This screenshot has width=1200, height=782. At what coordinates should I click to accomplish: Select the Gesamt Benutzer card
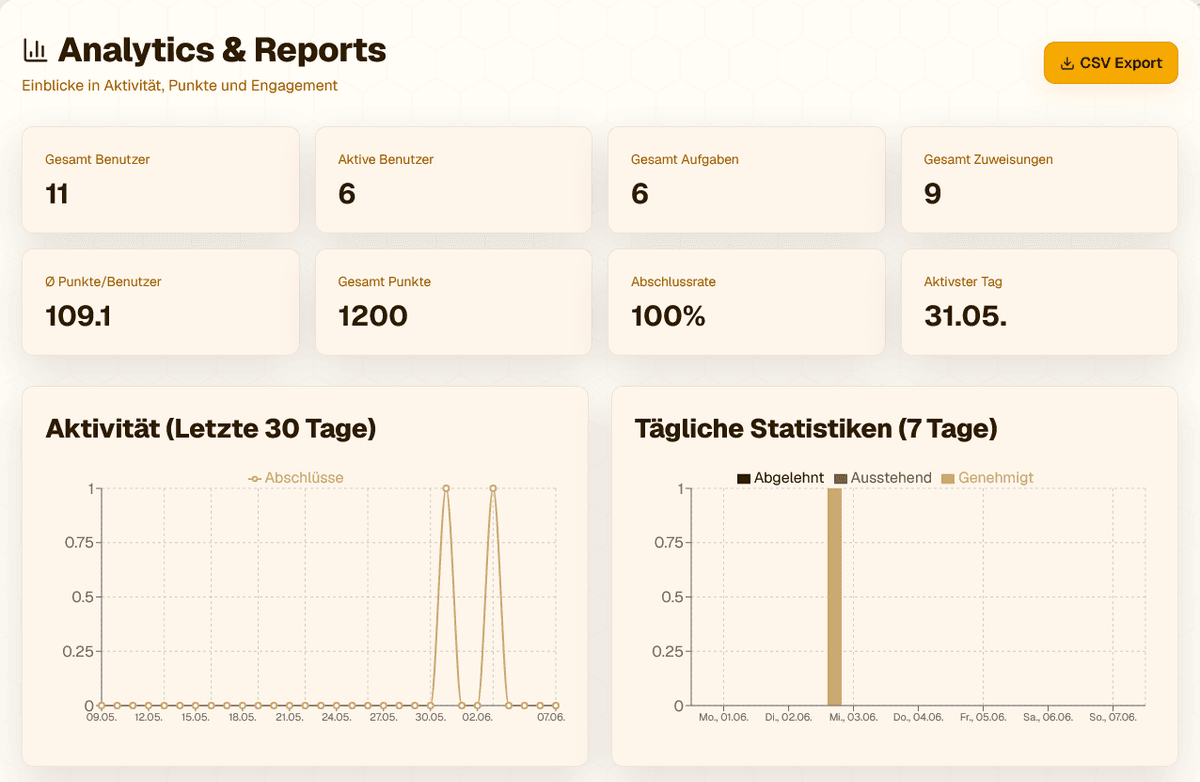tap(161, 180)
